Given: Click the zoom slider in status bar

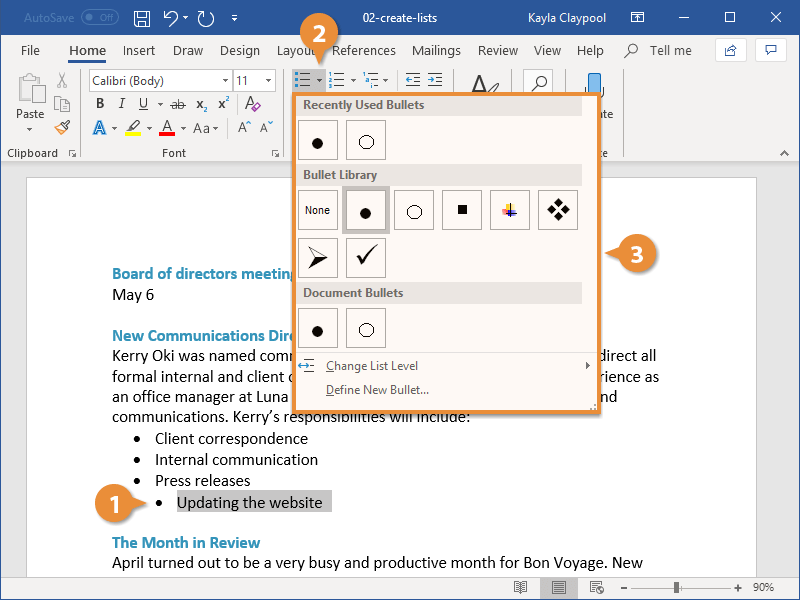Looking at the screenshot, I should (x=677, y=587).
